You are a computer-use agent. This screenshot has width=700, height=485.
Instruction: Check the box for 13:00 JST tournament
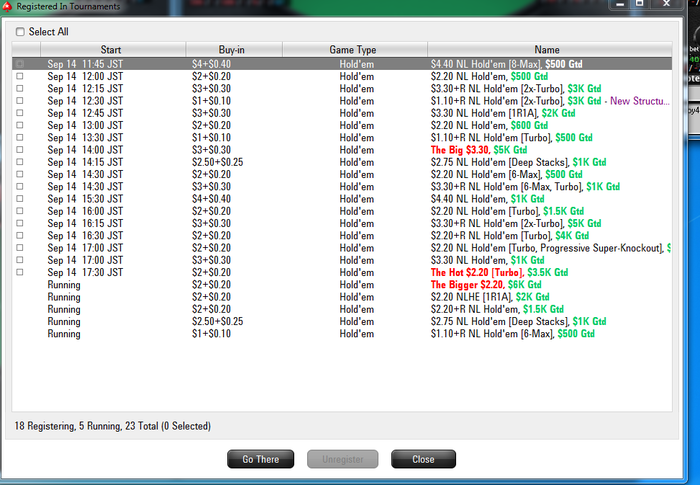20,125
